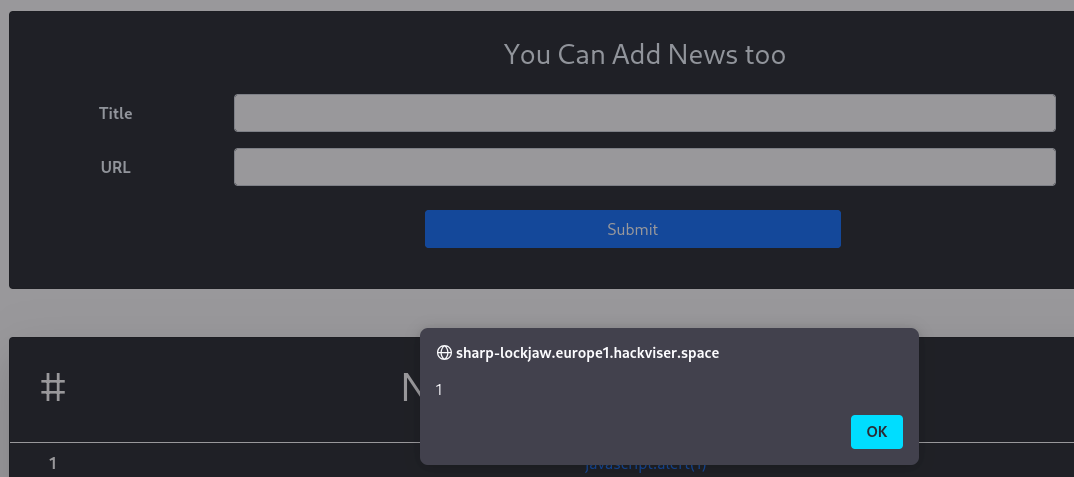Click the URL field label
This screenshot has height=477, width=1074.
pos(115,167)
